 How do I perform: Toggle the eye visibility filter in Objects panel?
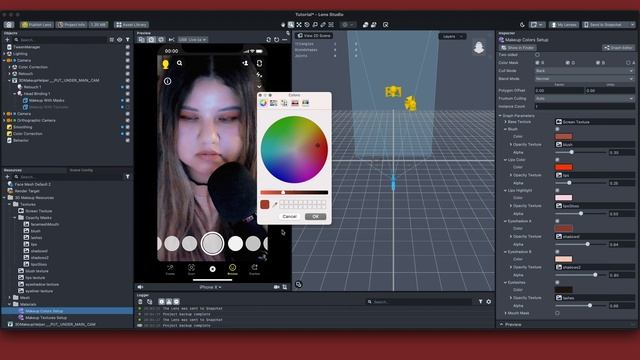120,40
